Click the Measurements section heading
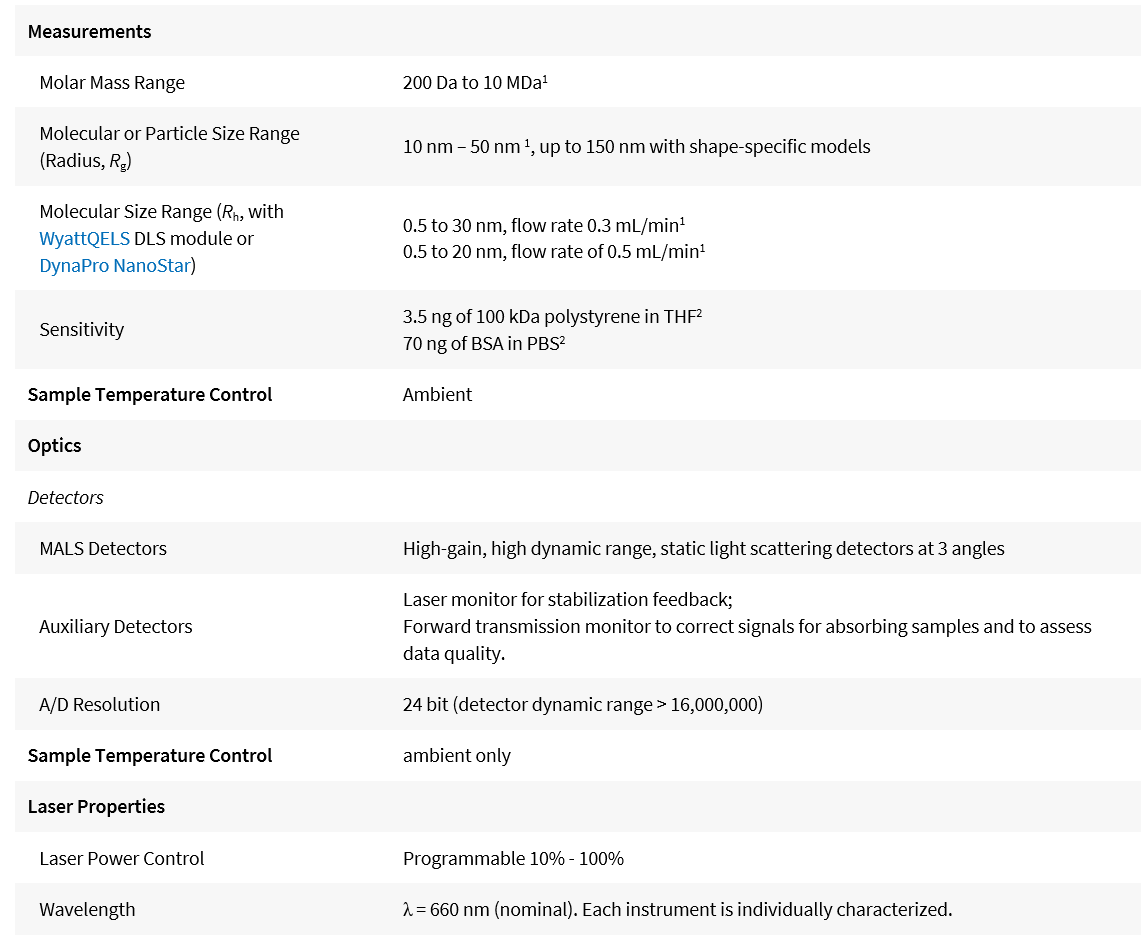1142x938 pixels. pos(89,32)
